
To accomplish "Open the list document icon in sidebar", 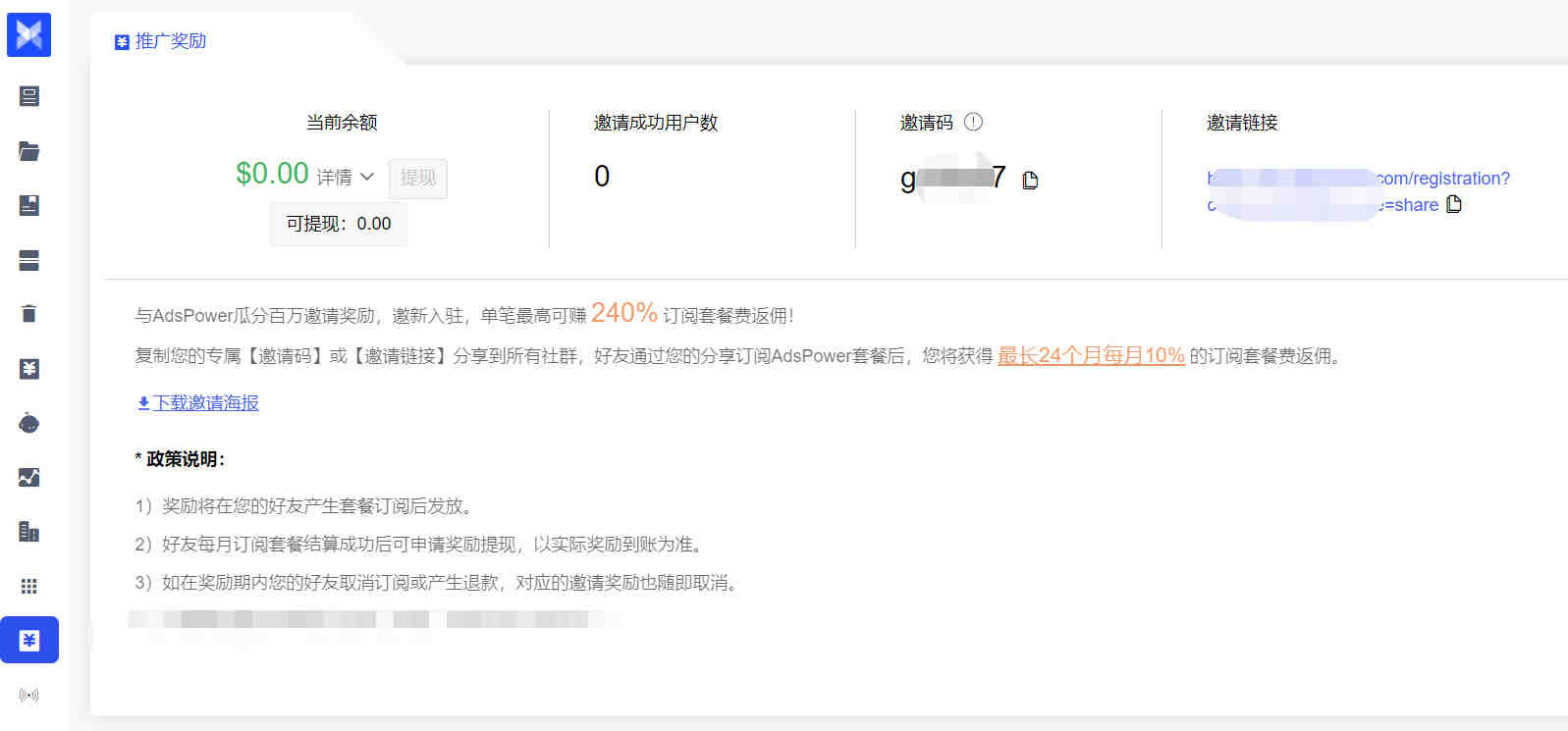I will pyautogui.click(x=29, y=96).
